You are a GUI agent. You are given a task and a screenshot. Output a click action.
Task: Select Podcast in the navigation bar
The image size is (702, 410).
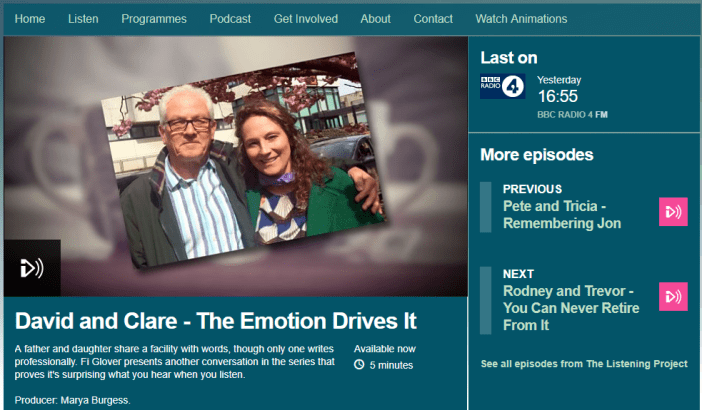[230, 19]
